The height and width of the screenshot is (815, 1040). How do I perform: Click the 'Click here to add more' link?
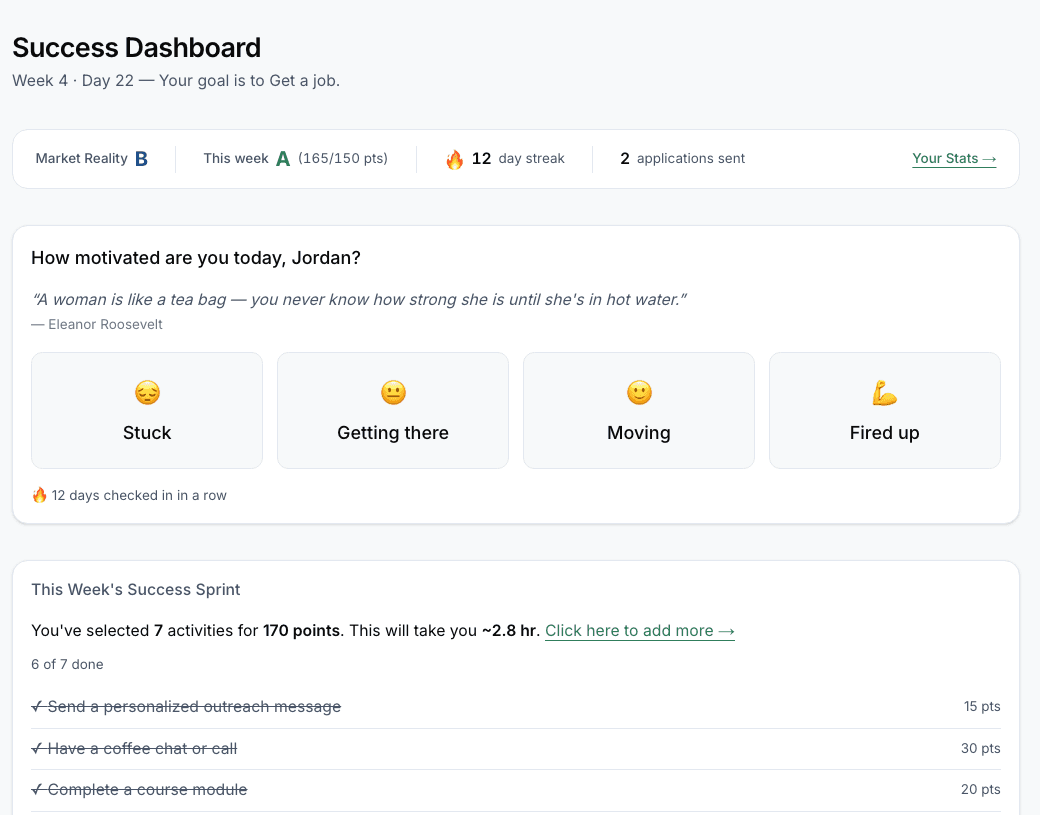pyautogui.click(x=639, y=631)
